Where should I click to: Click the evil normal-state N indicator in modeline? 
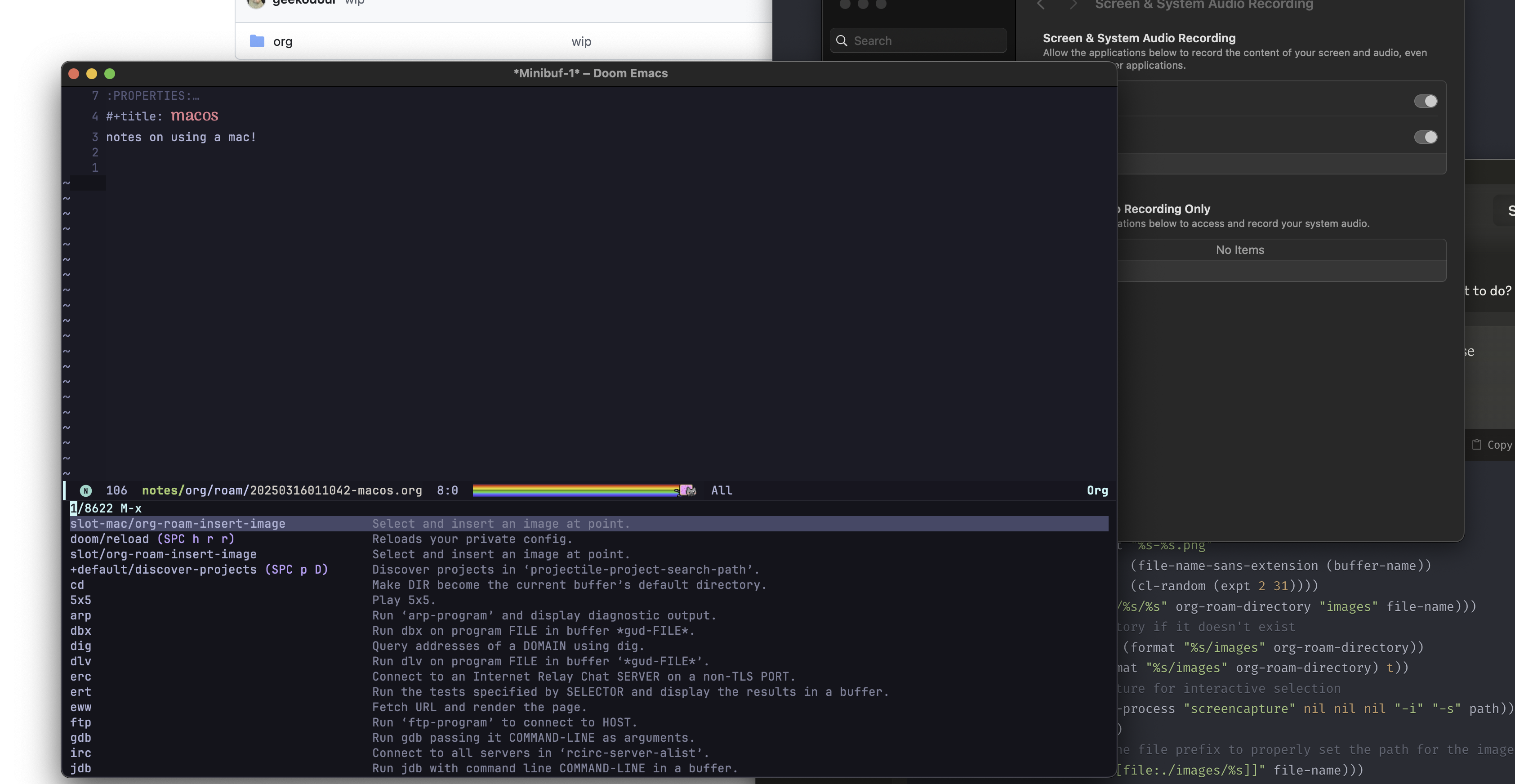86,490
